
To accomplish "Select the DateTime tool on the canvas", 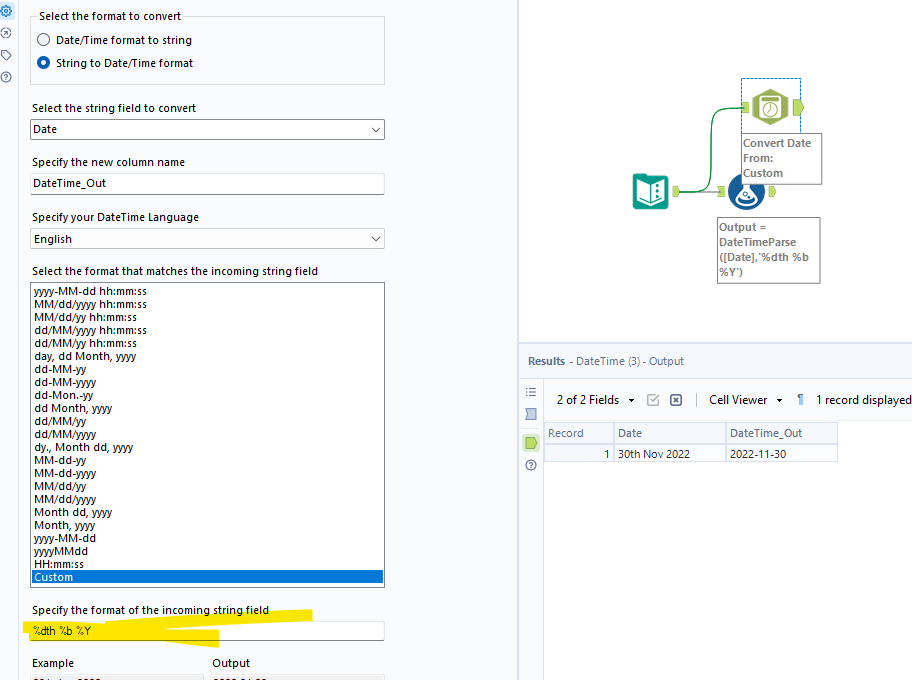I will pos(770,105).
